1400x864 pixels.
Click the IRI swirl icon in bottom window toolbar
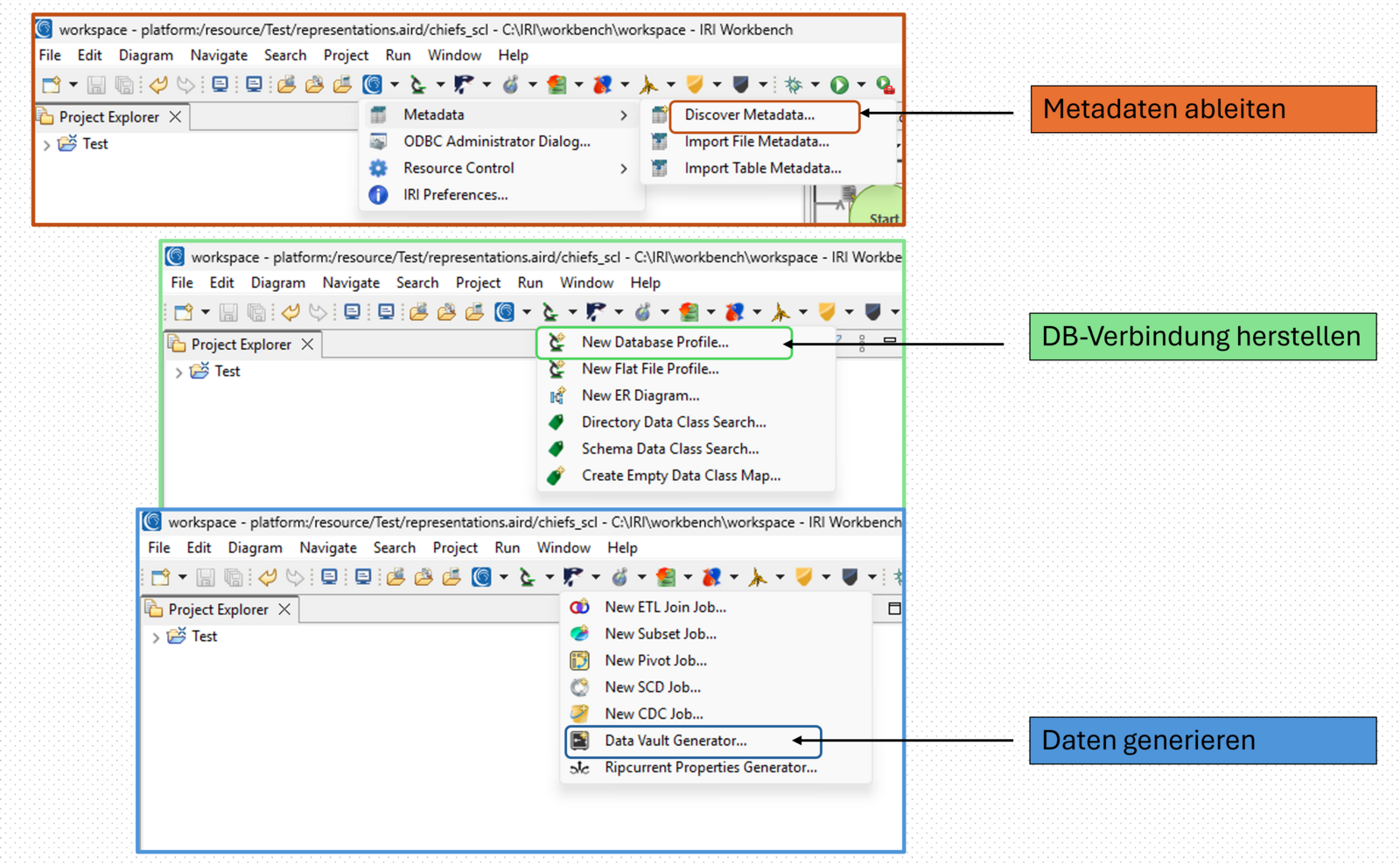pos(482,577)
